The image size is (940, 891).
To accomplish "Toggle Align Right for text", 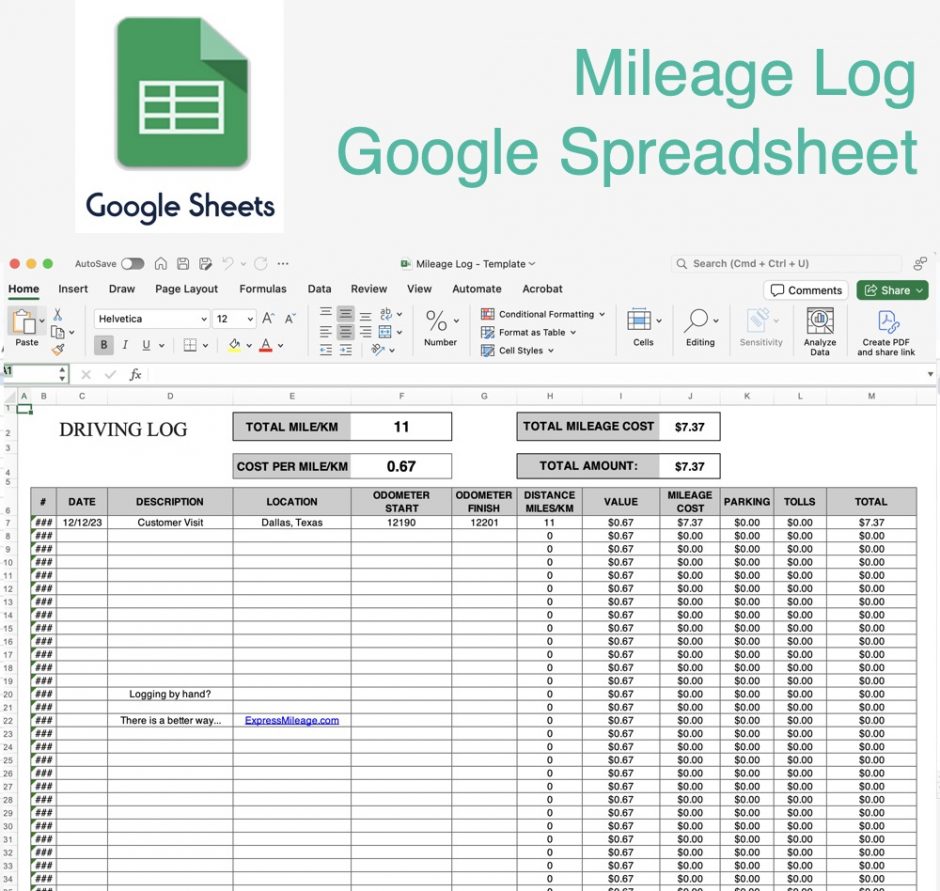I will click(x=365, y=332).
